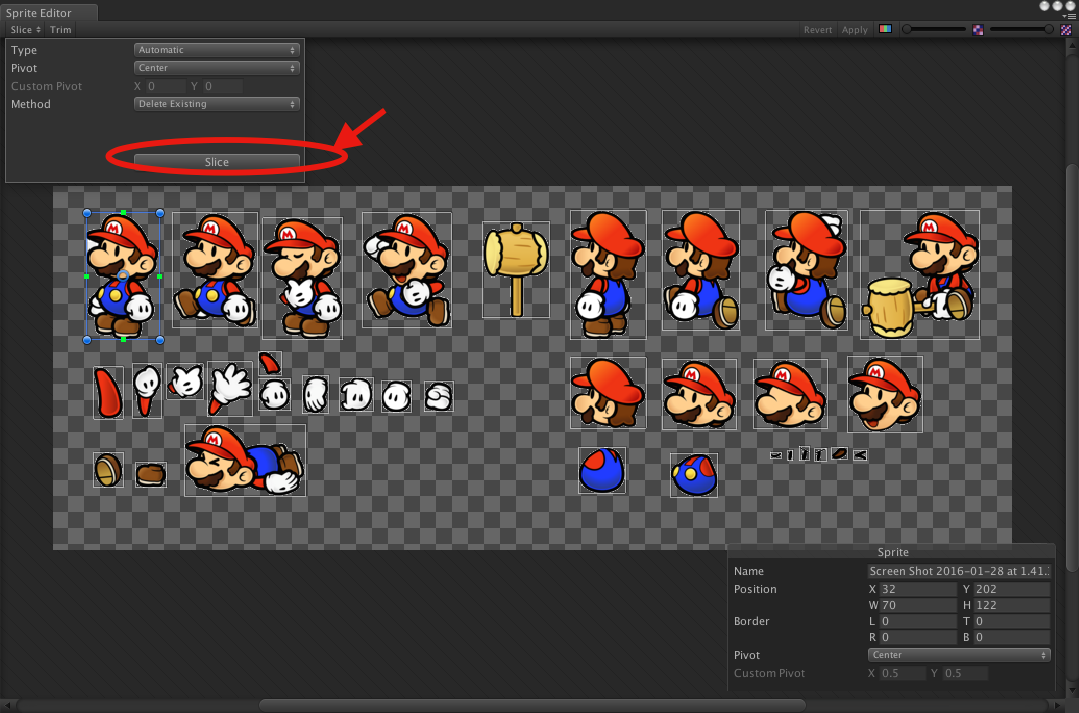Click the Position X field showing 32
Image resolution: width=1079 pixels, height=713 pixels.
[918, 589]
